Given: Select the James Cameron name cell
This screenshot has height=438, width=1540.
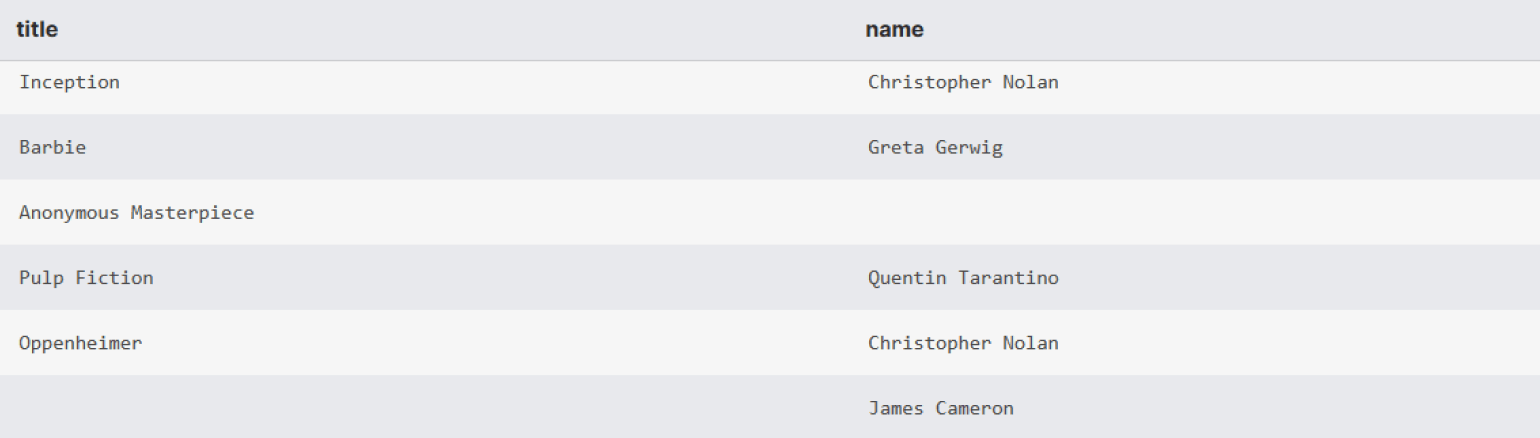Looking at the screenshot, I should point(941,408).
